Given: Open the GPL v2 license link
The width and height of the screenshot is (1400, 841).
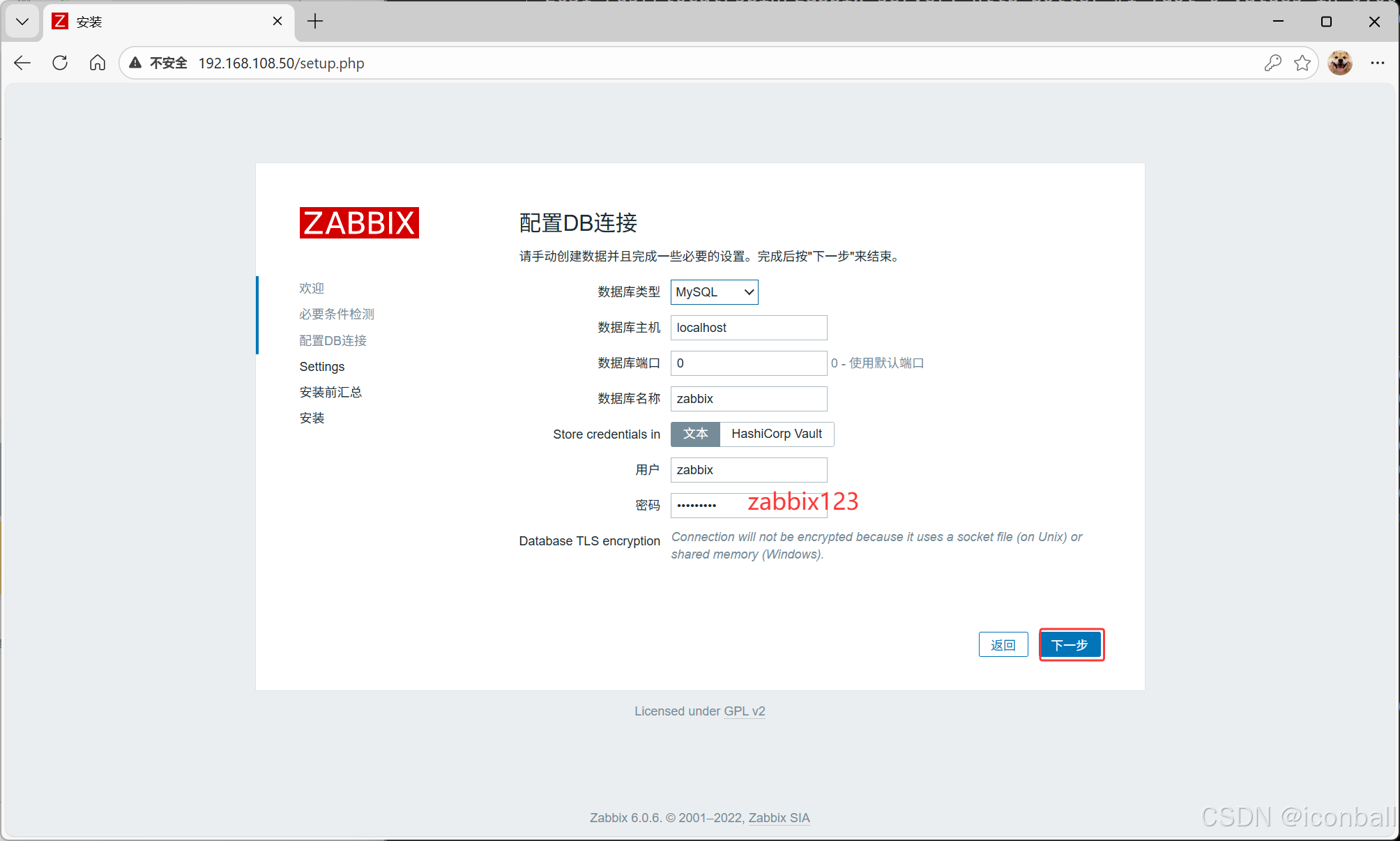Looking at the screenshot, I should point(744,711).
